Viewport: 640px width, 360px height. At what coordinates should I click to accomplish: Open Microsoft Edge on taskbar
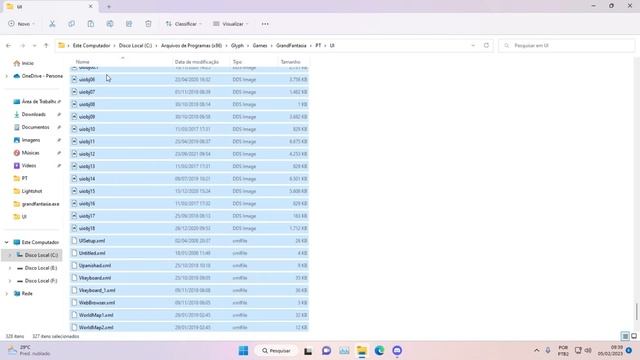click(379, 351)
